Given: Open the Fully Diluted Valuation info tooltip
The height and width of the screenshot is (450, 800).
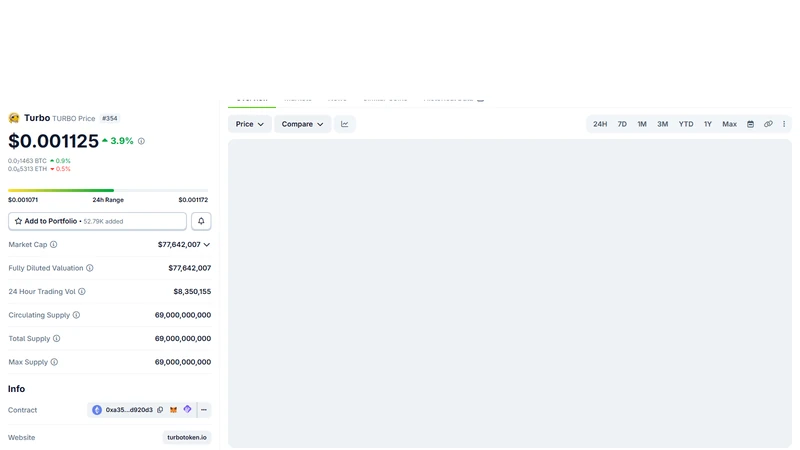Looking at the screenshot, I should click(90, 268).
